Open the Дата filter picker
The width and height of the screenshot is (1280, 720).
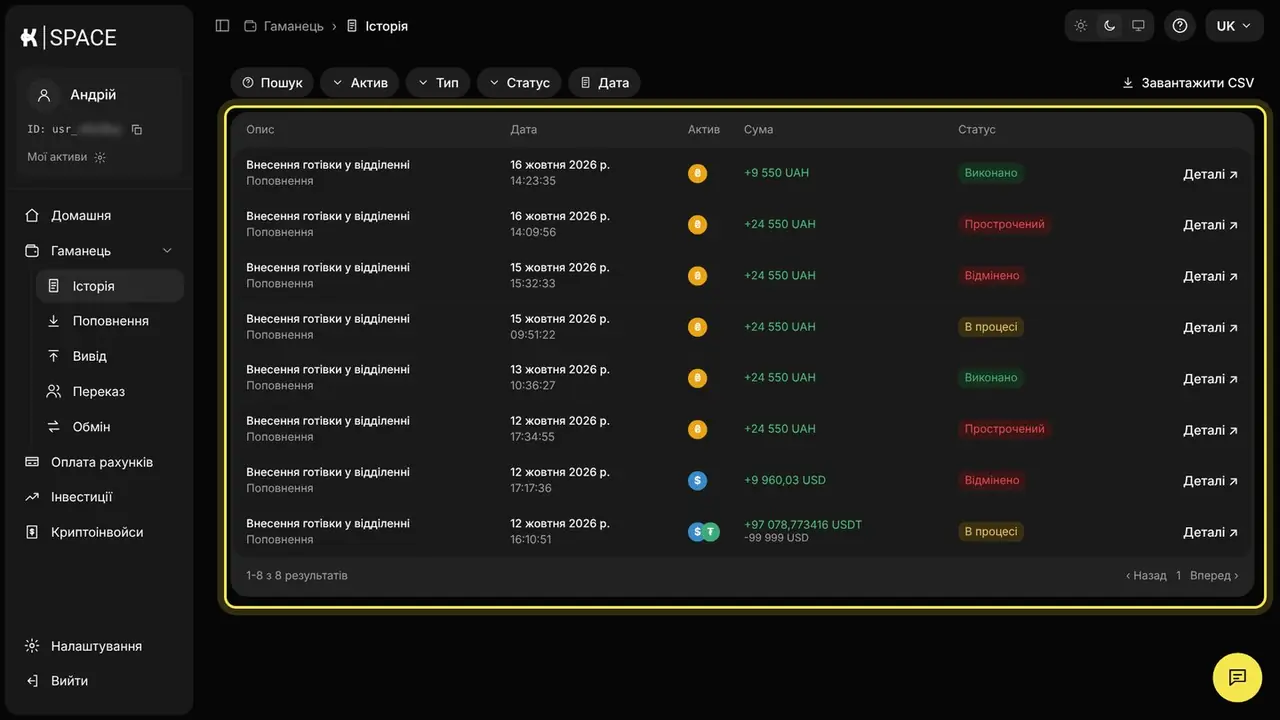tap(604, 83)
